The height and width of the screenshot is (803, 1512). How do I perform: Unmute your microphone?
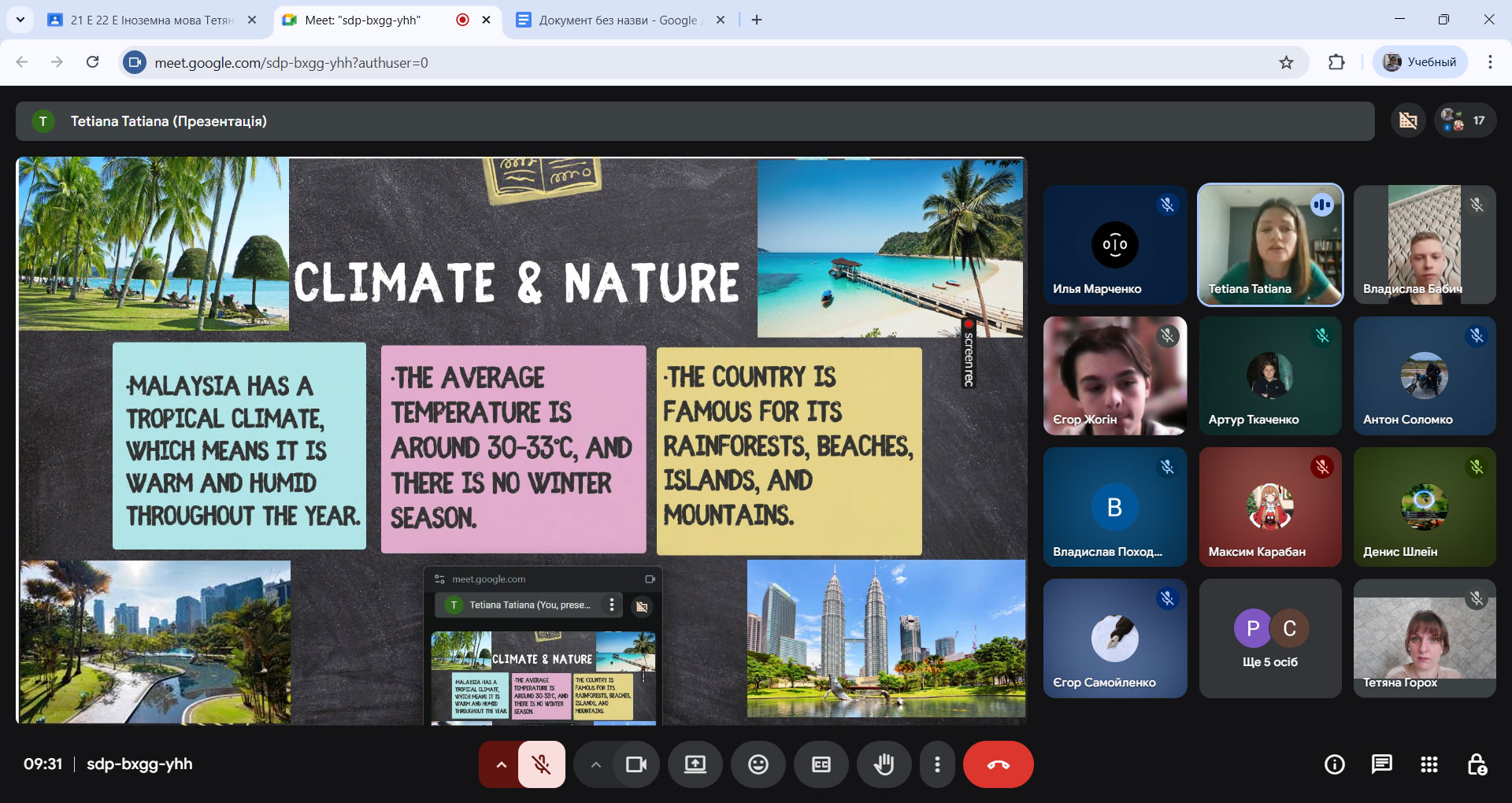541,764
